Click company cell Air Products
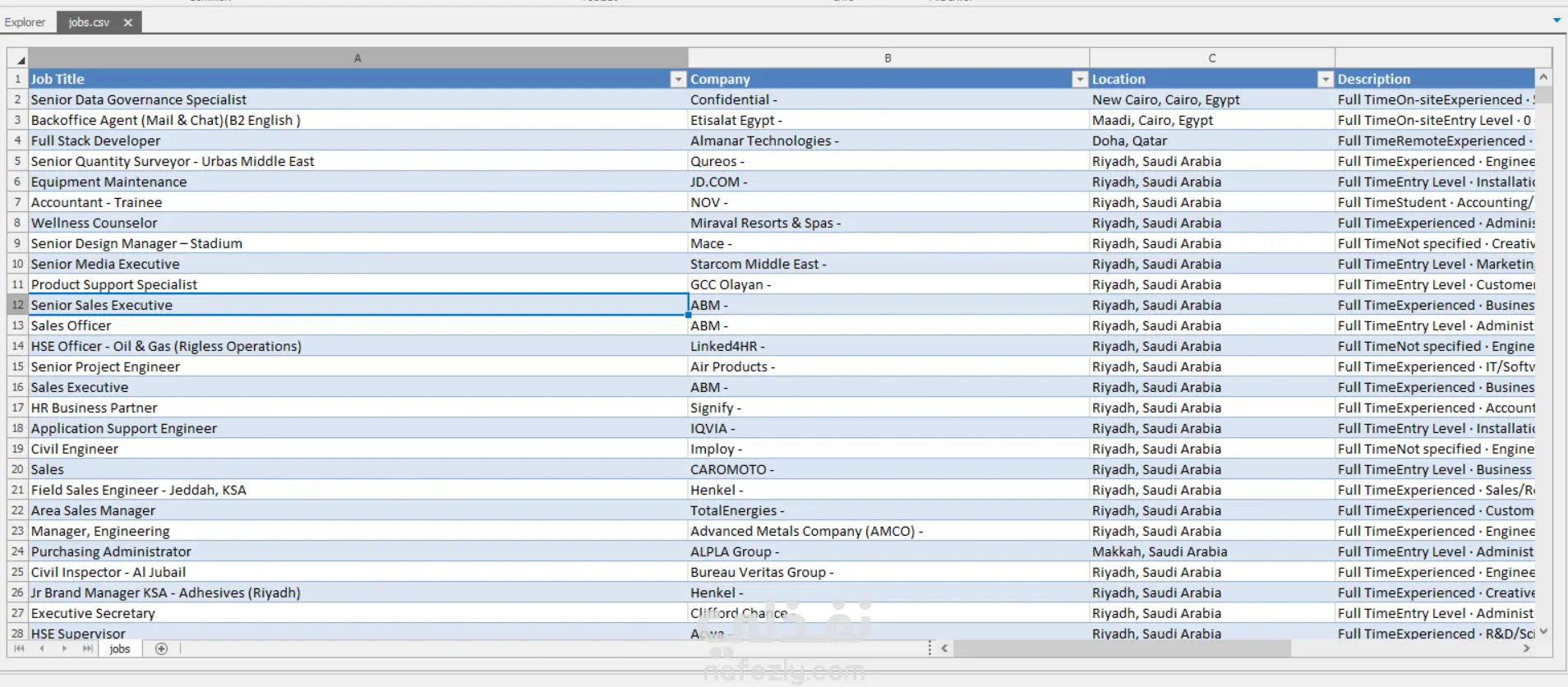The image size is (1568, 687). tap(888, 367)
